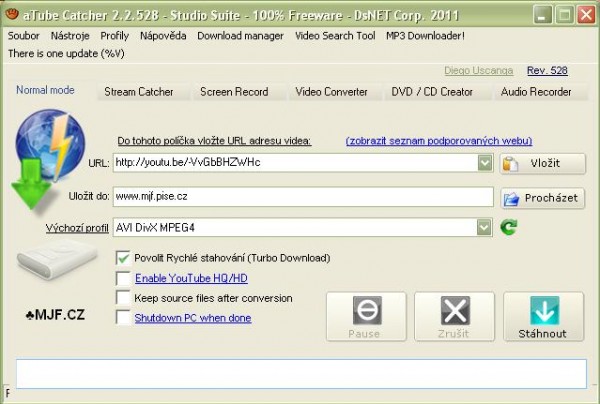600x404 pixels.
Task: Click the empty status log box
Action: [x=301, y=374]
